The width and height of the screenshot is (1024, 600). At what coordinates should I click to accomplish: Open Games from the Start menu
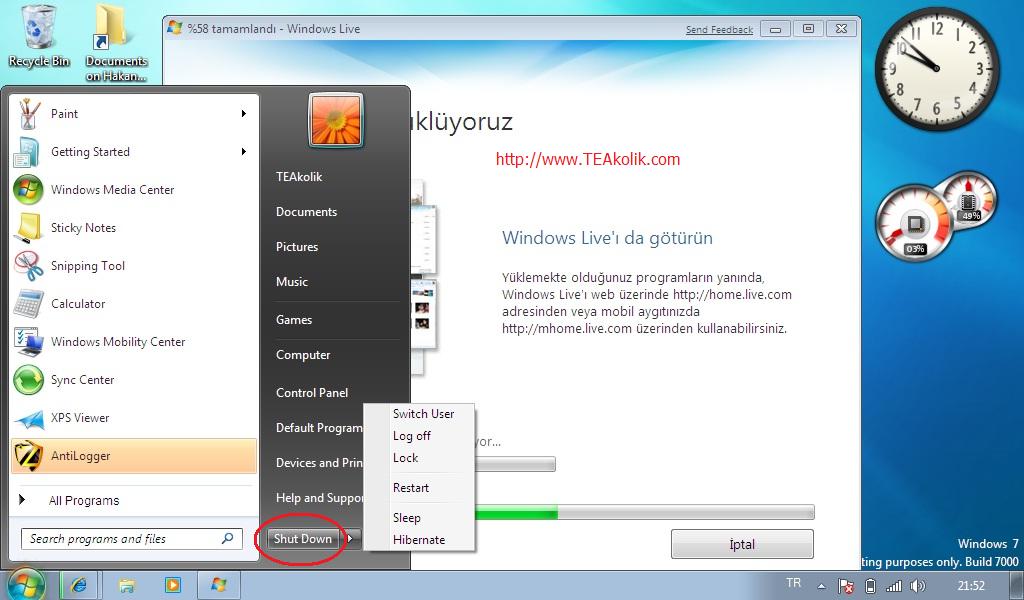[x=294, y=320]
